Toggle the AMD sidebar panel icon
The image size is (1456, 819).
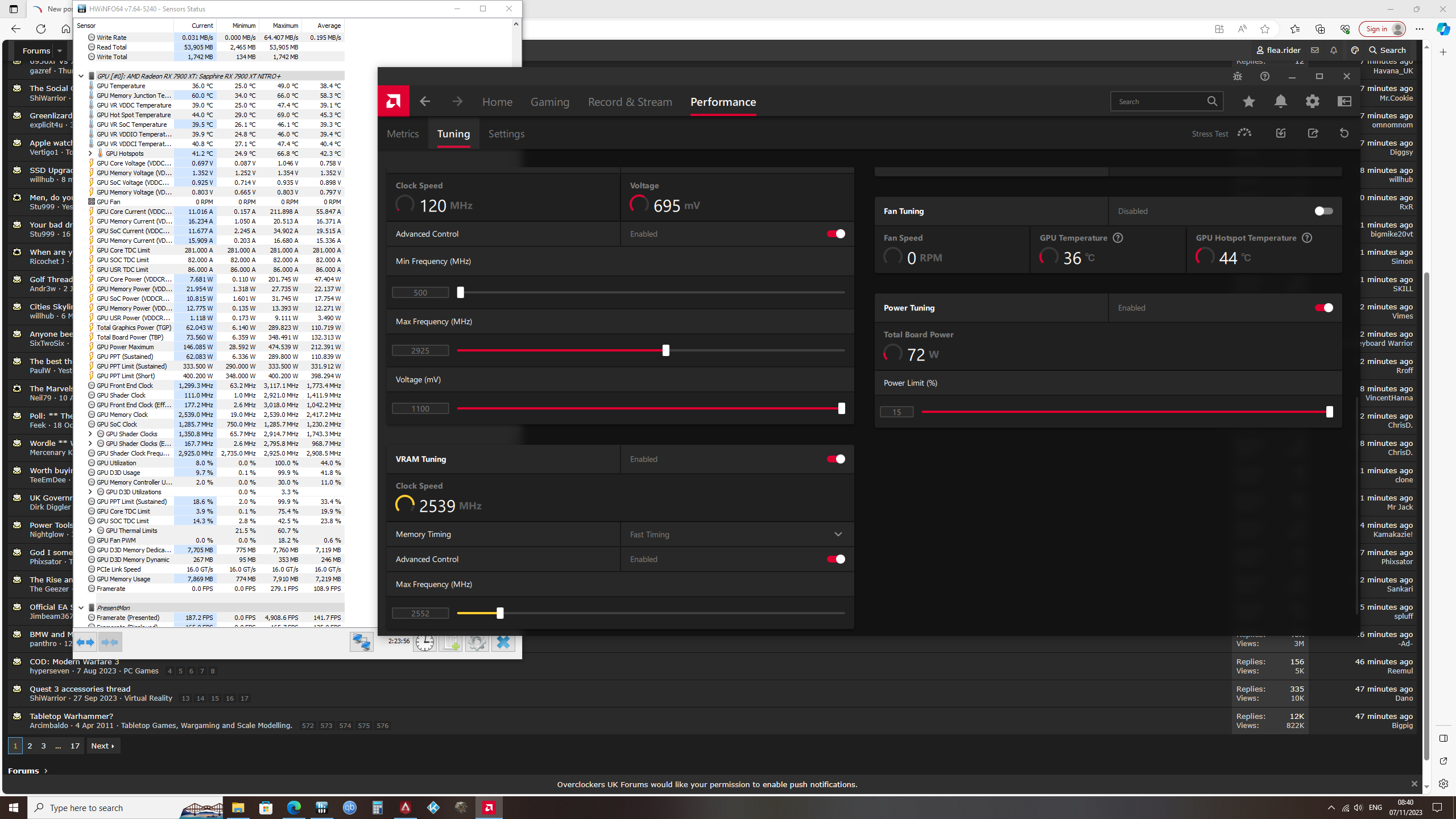click(1345, 101)
